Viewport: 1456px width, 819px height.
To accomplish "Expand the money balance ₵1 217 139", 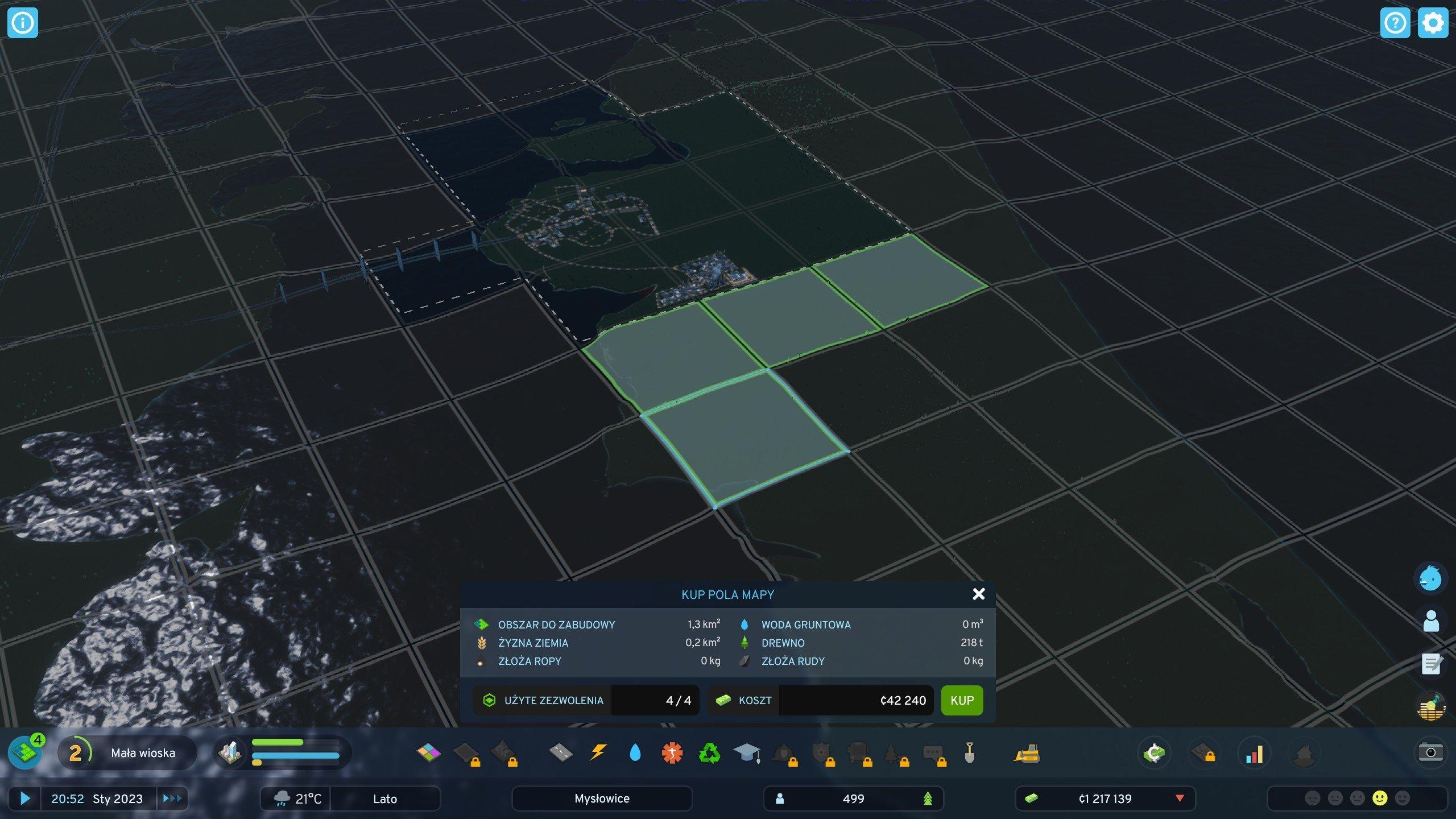I will (1105, 799).
